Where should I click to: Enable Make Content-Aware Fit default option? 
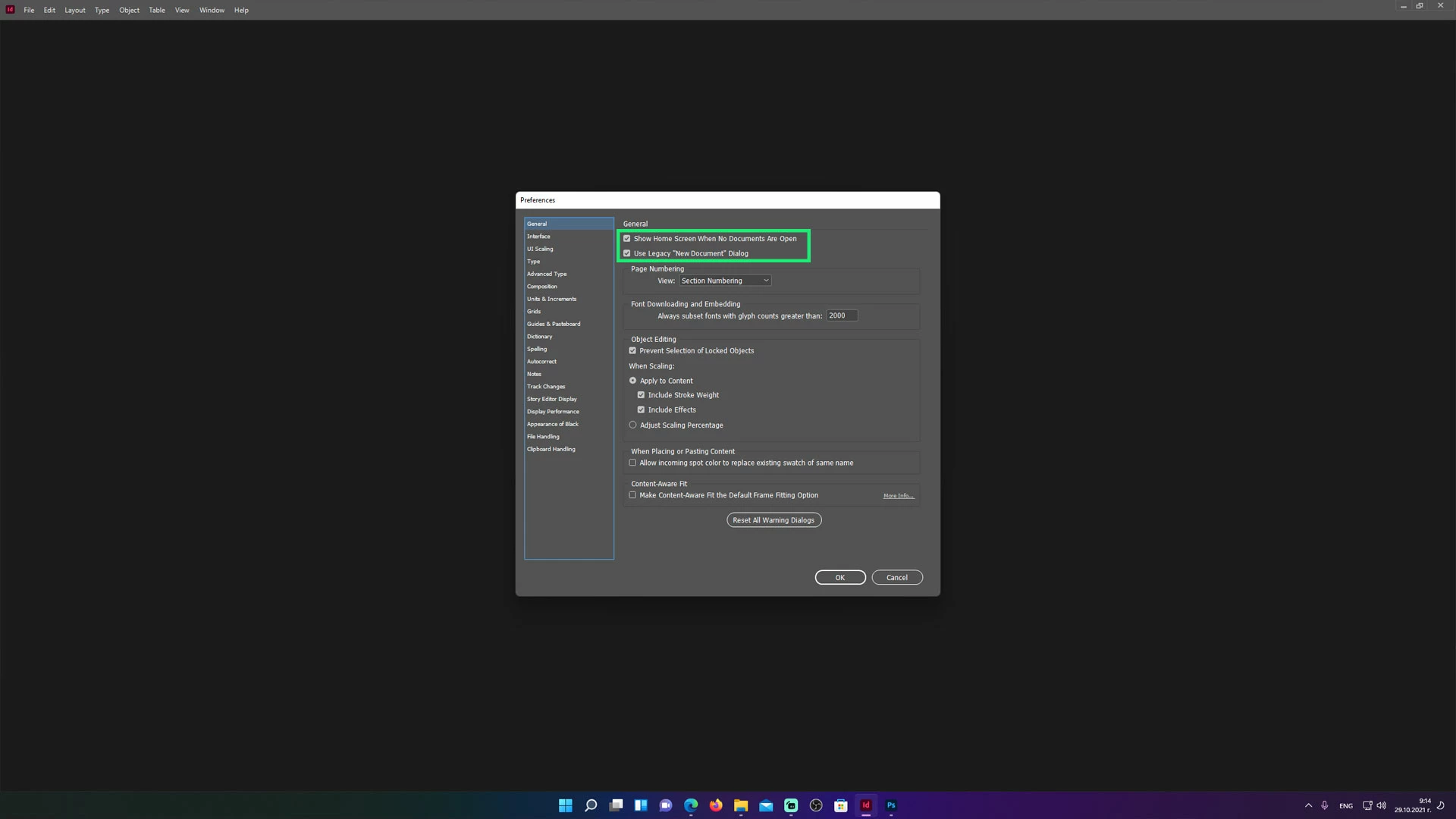pyautogui.click(x=632, y=495)
